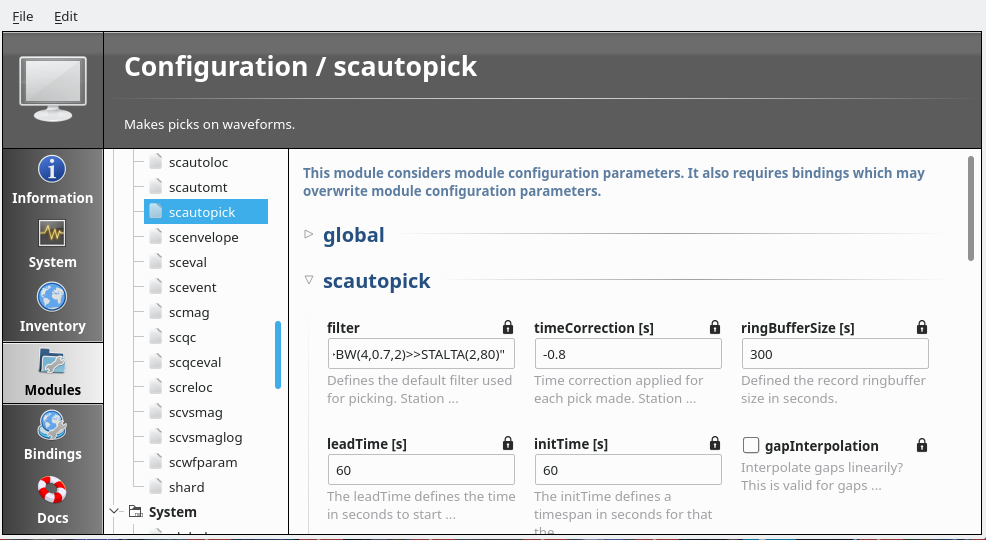Screen dimensions: 986x540
Task: Click the lock icon next to filter
Action: 508,327
